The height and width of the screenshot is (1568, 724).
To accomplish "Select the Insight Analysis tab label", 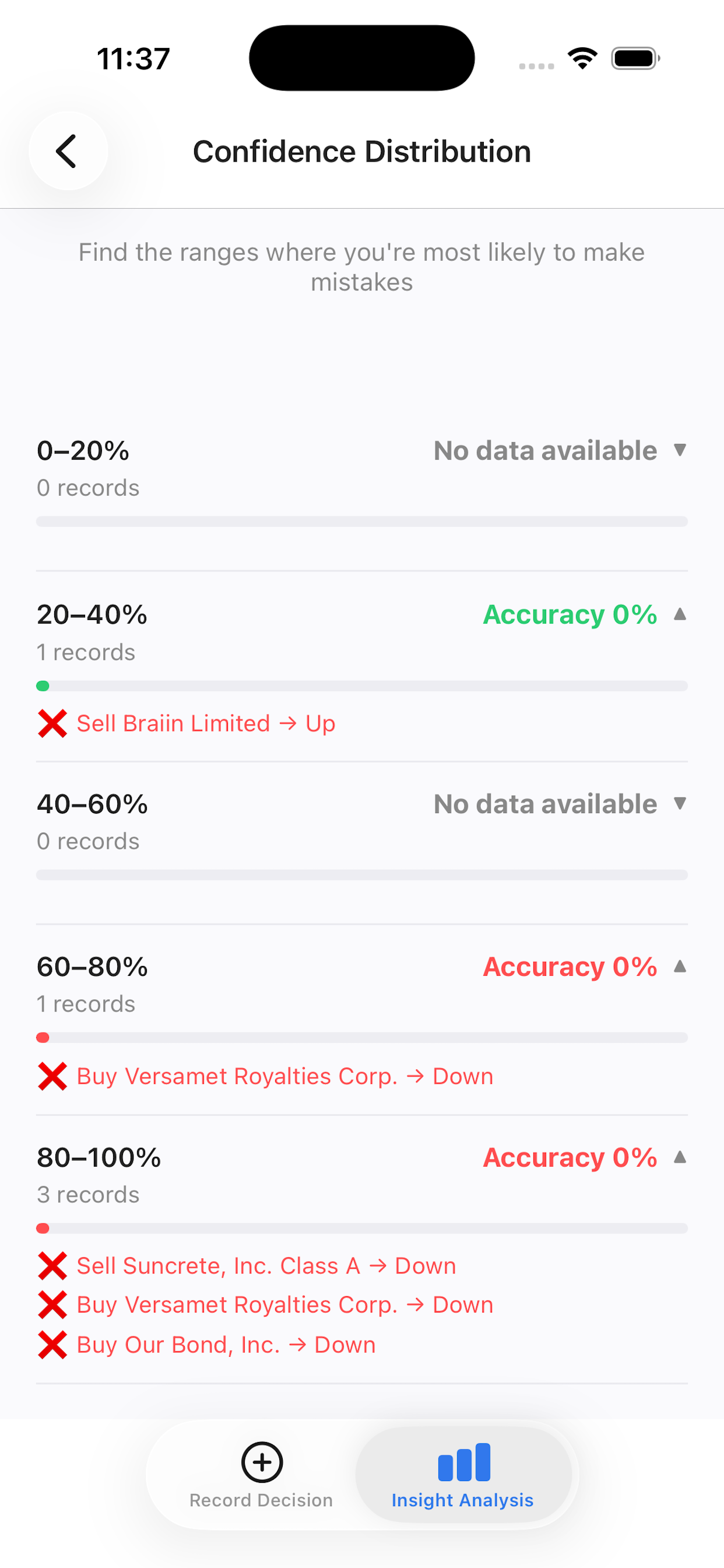I will 462,1500.
